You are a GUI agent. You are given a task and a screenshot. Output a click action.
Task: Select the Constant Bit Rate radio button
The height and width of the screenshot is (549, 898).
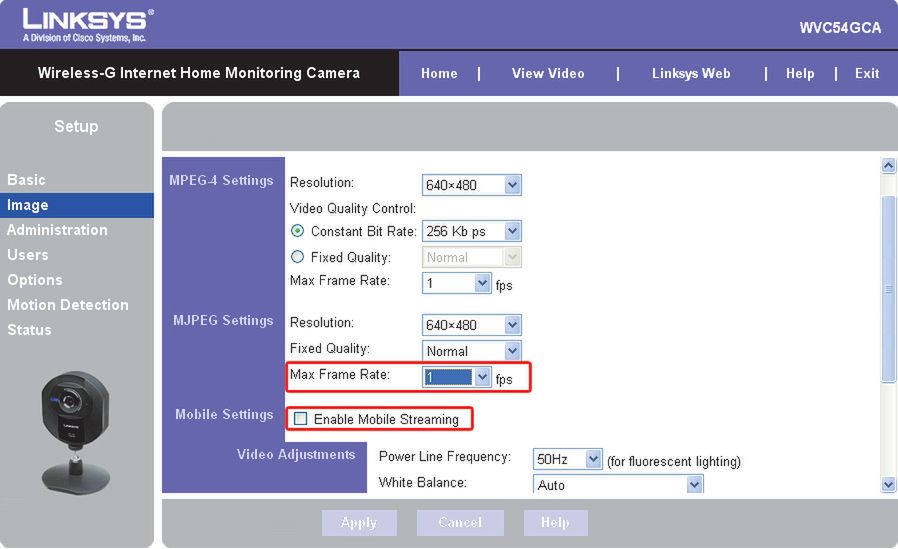(x=297, y=231)
